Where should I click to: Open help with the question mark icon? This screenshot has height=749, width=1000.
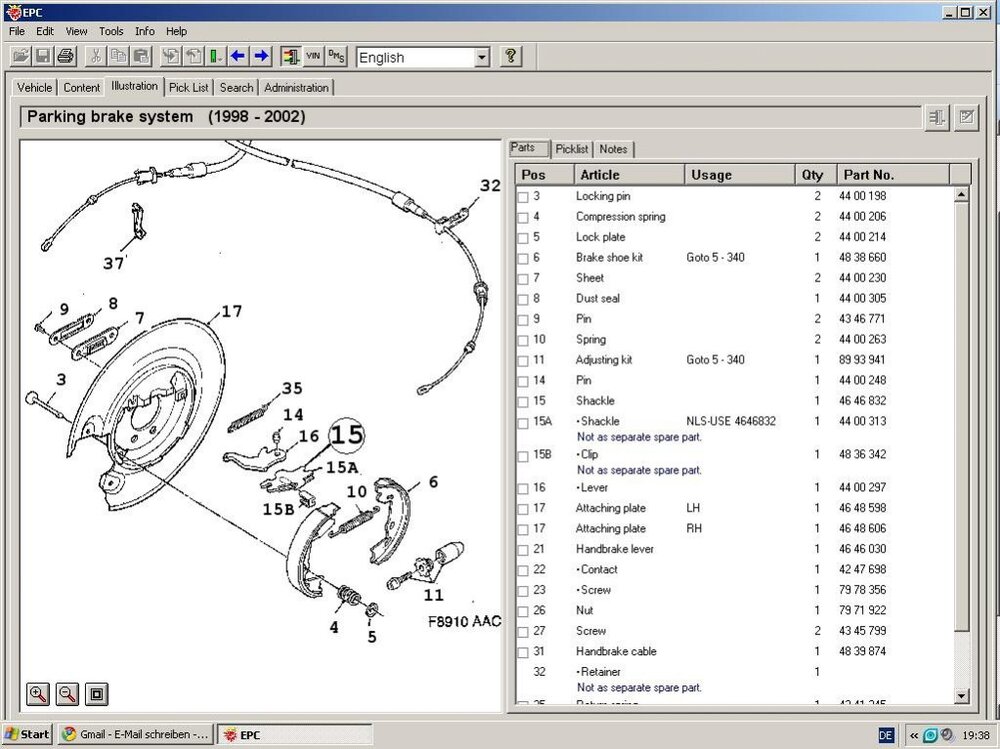510,56
